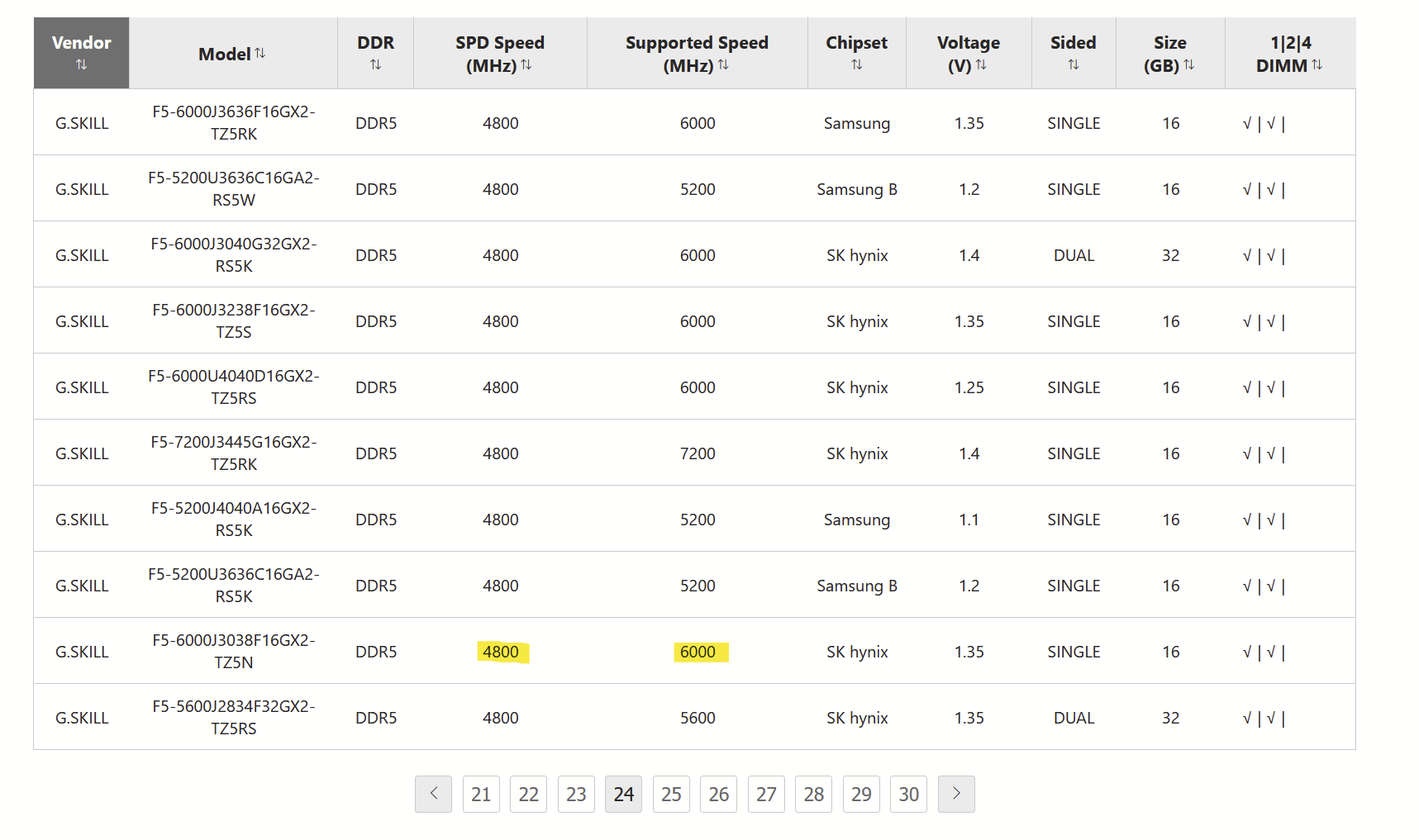The width and height of the screenshot is (1419, 840).
Task: Select page 30 in pagination
Action: pos(908,794)
